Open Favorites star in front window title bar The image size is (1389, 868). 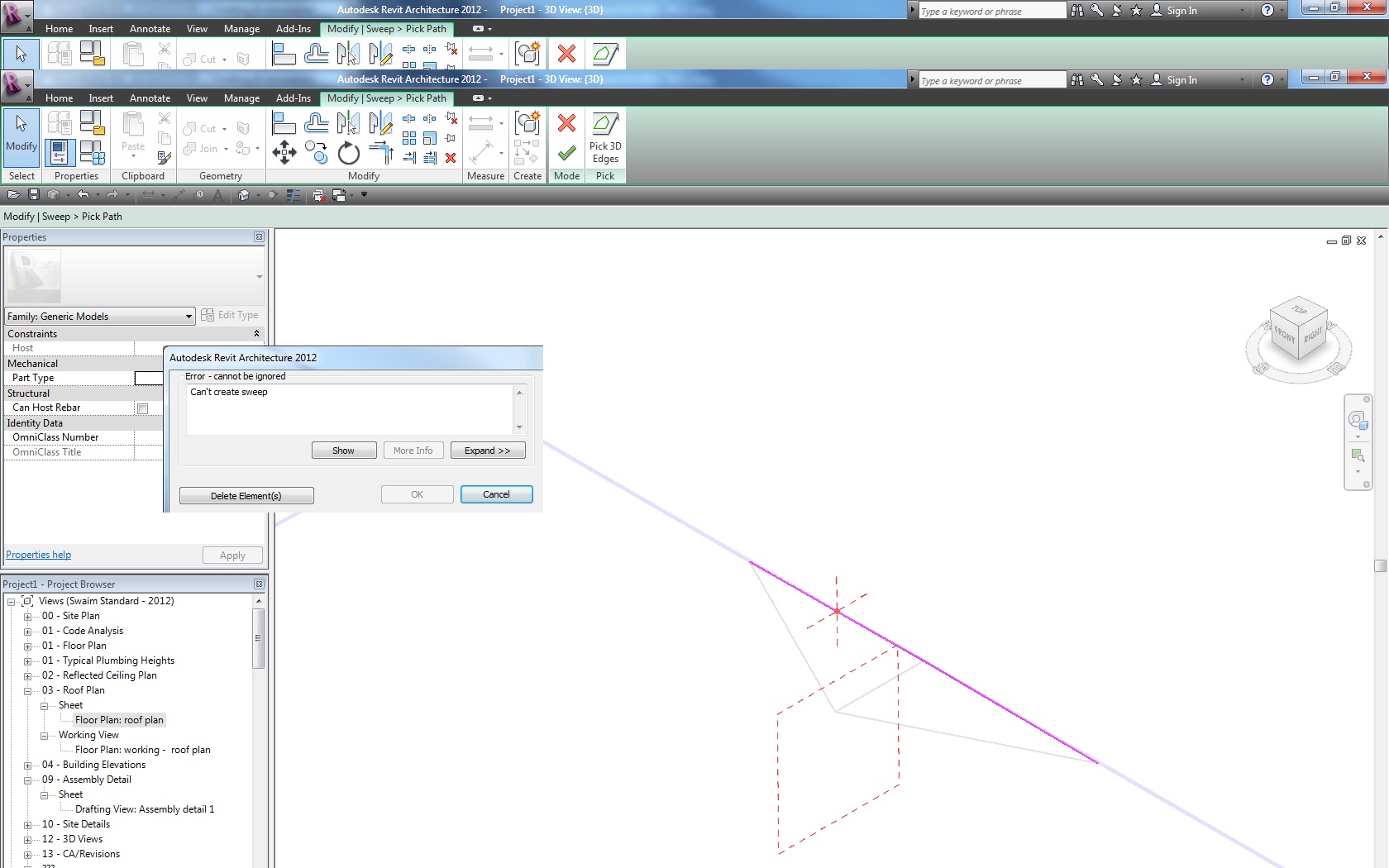pyautogui.click(x=1136, y=79)
